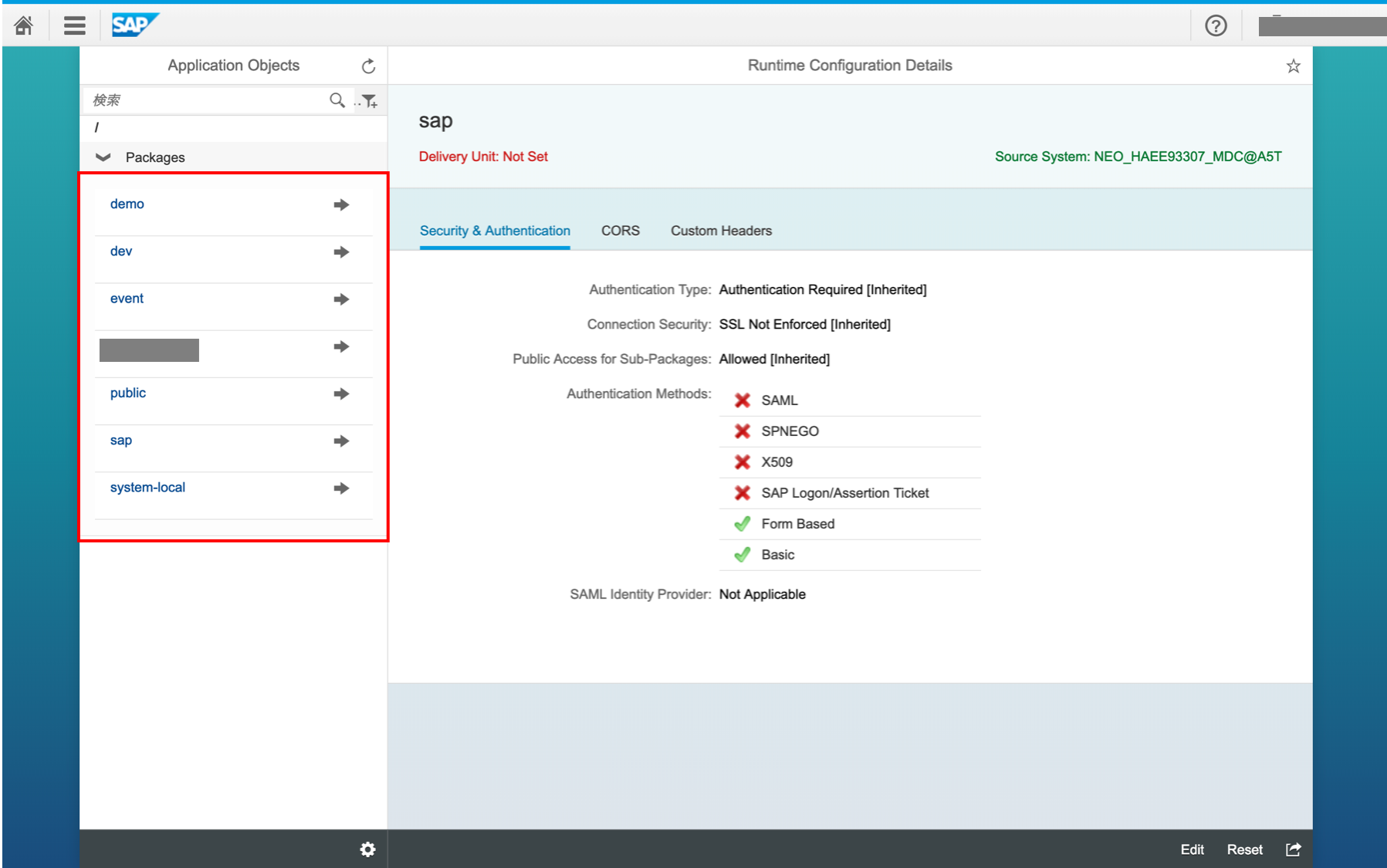Click the Reset button

(1243, 849)
